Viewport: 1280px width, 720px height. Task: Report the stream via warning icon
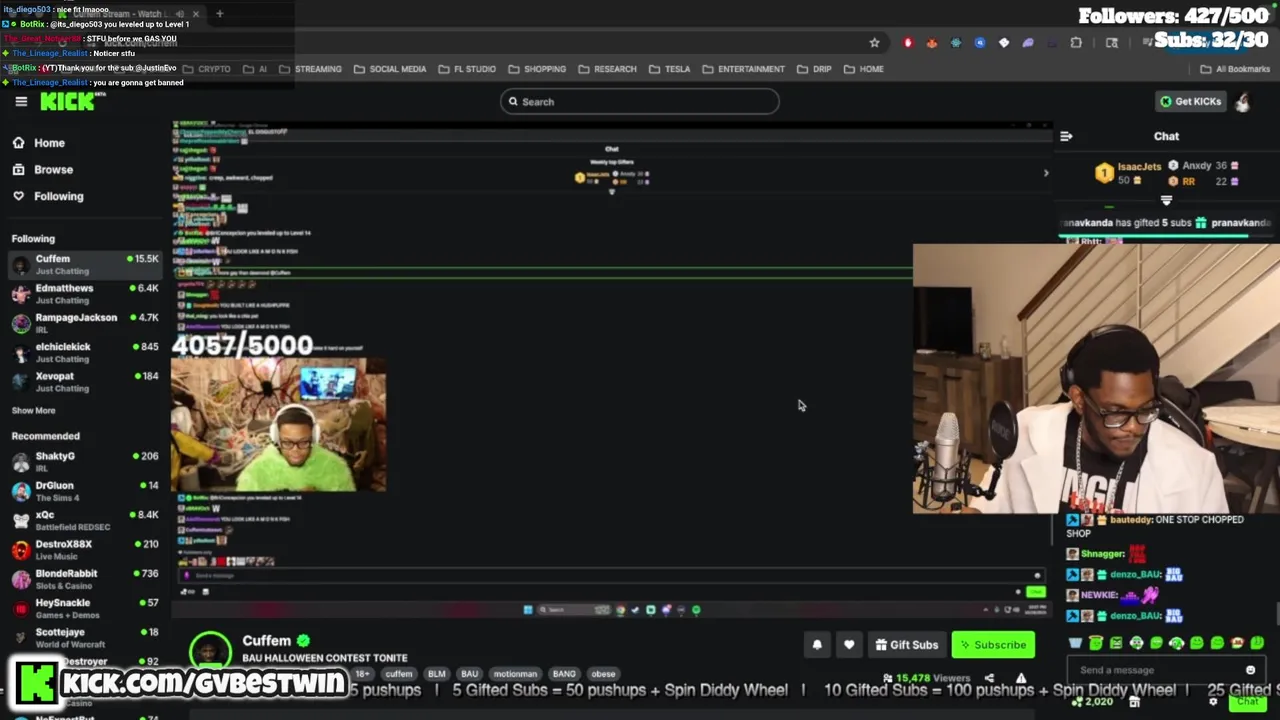(1021, 678)
